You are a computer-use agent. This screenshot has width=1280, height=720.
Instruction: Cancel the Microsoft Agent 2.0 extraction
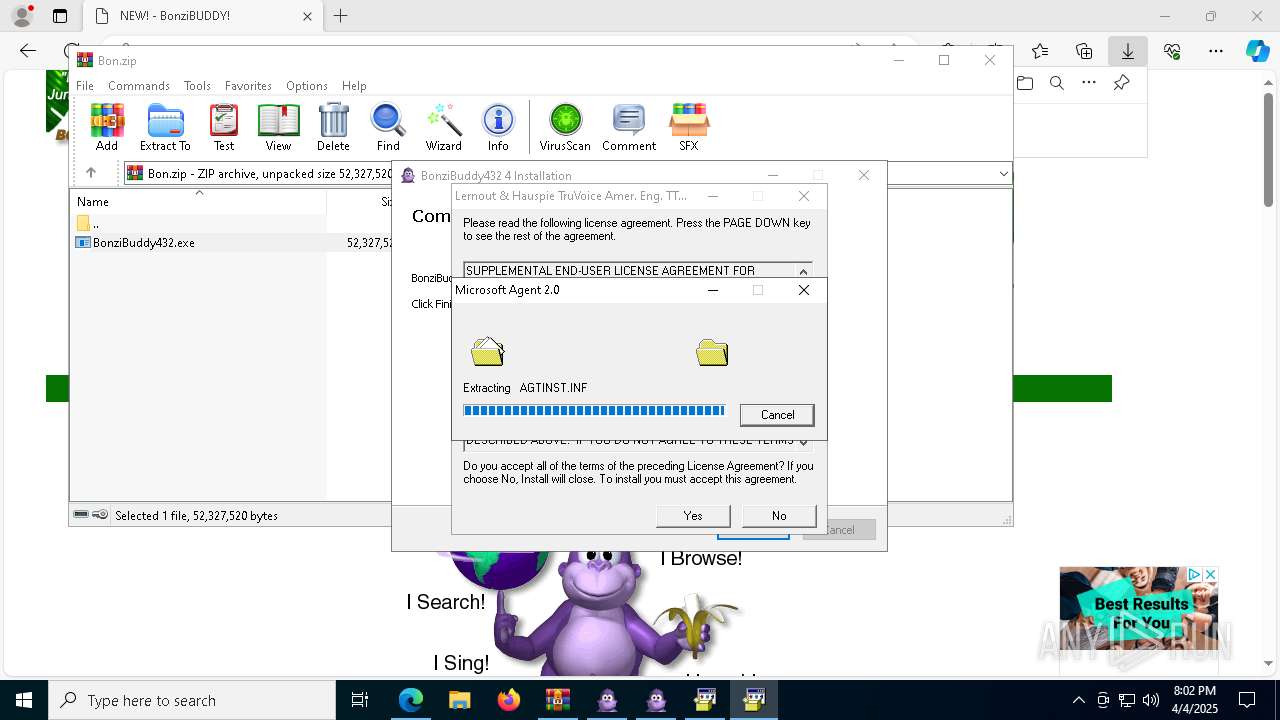coord(777,415)
